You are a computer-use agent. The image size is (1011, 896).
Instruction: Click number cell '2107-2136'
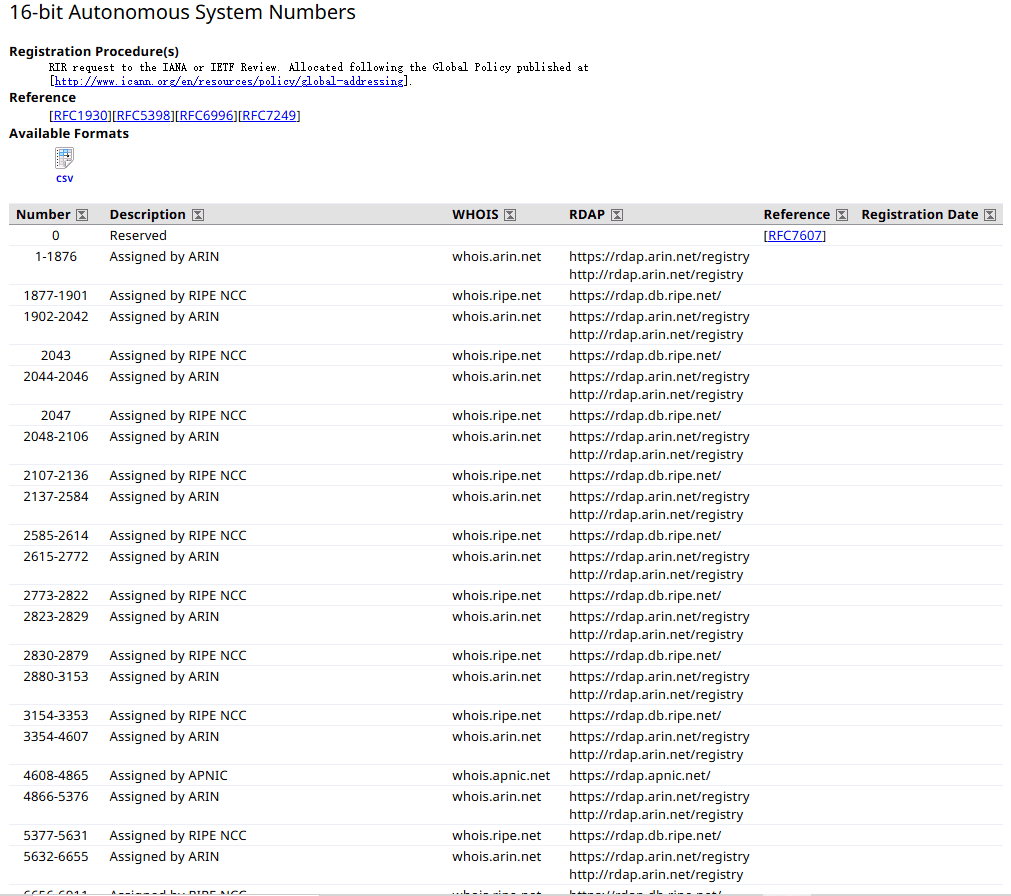click(55, 475)
